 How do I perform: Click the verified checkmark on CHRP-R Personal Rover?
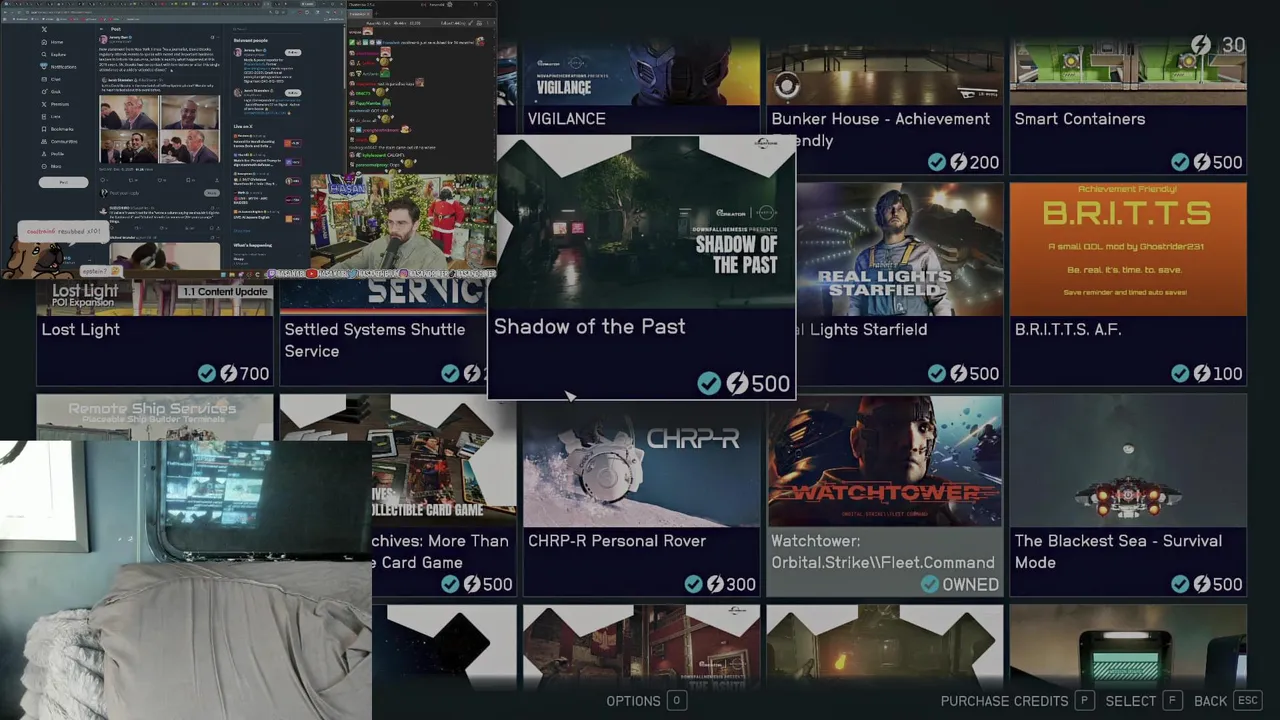694,584
